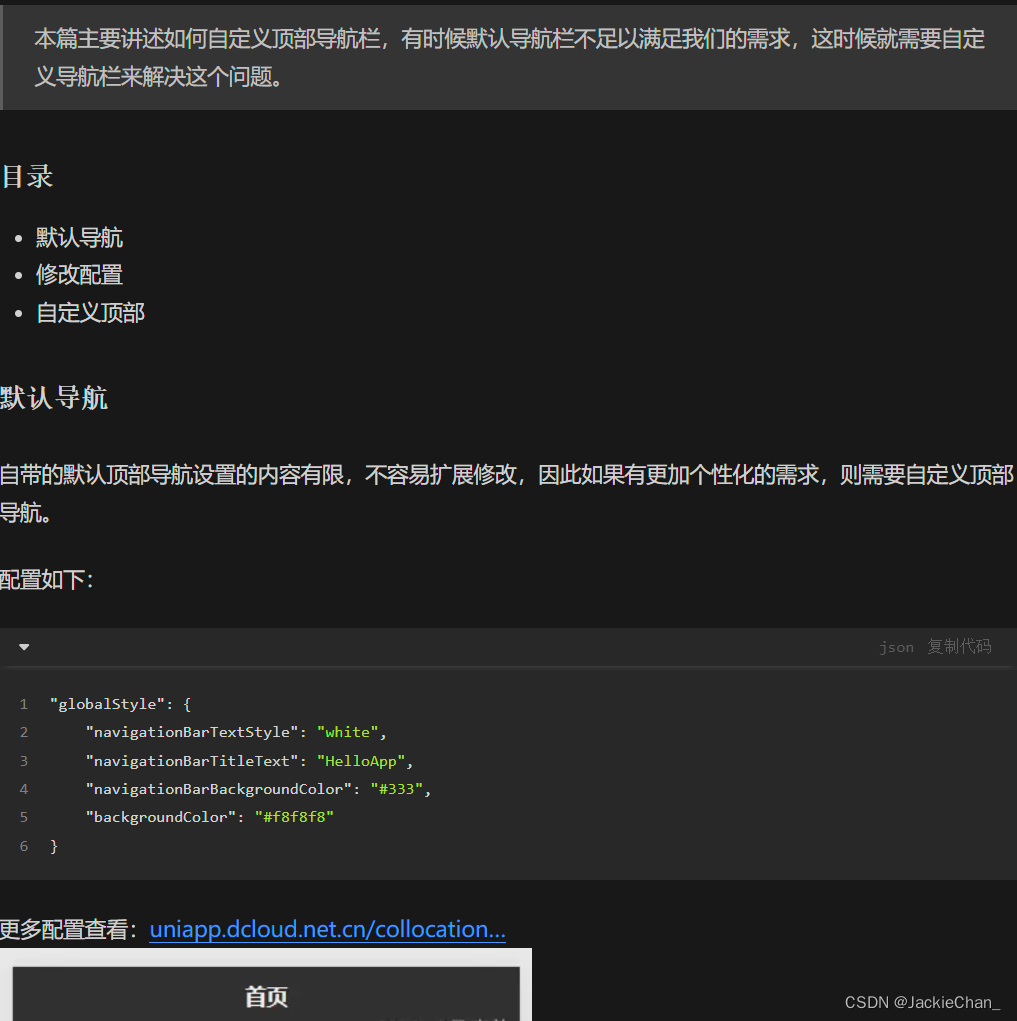Select the 修改配置 entry in the 目录

tap(79, 274)
